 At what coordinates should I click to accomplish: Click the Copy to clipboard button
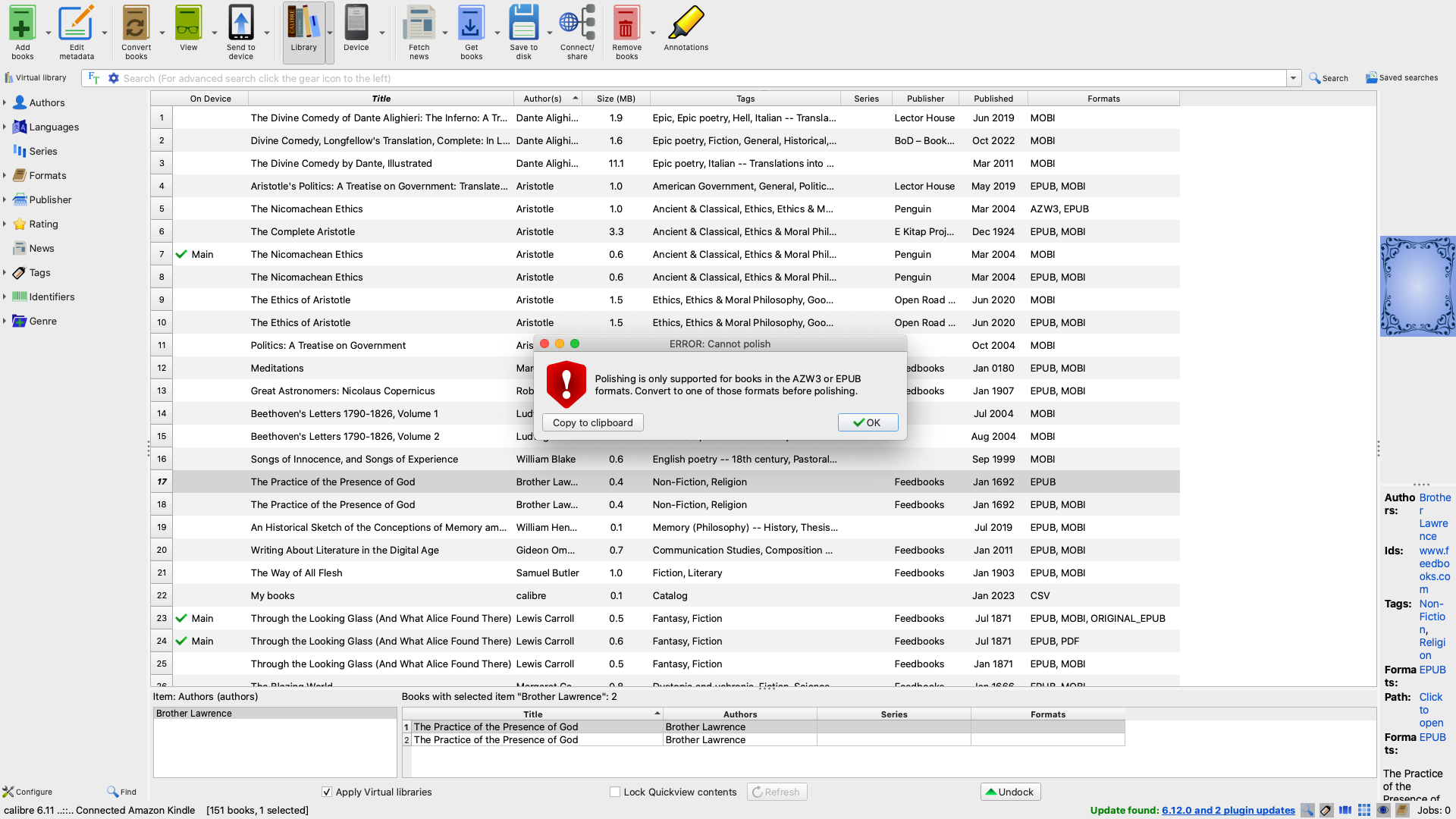click(x=592, y=422)
